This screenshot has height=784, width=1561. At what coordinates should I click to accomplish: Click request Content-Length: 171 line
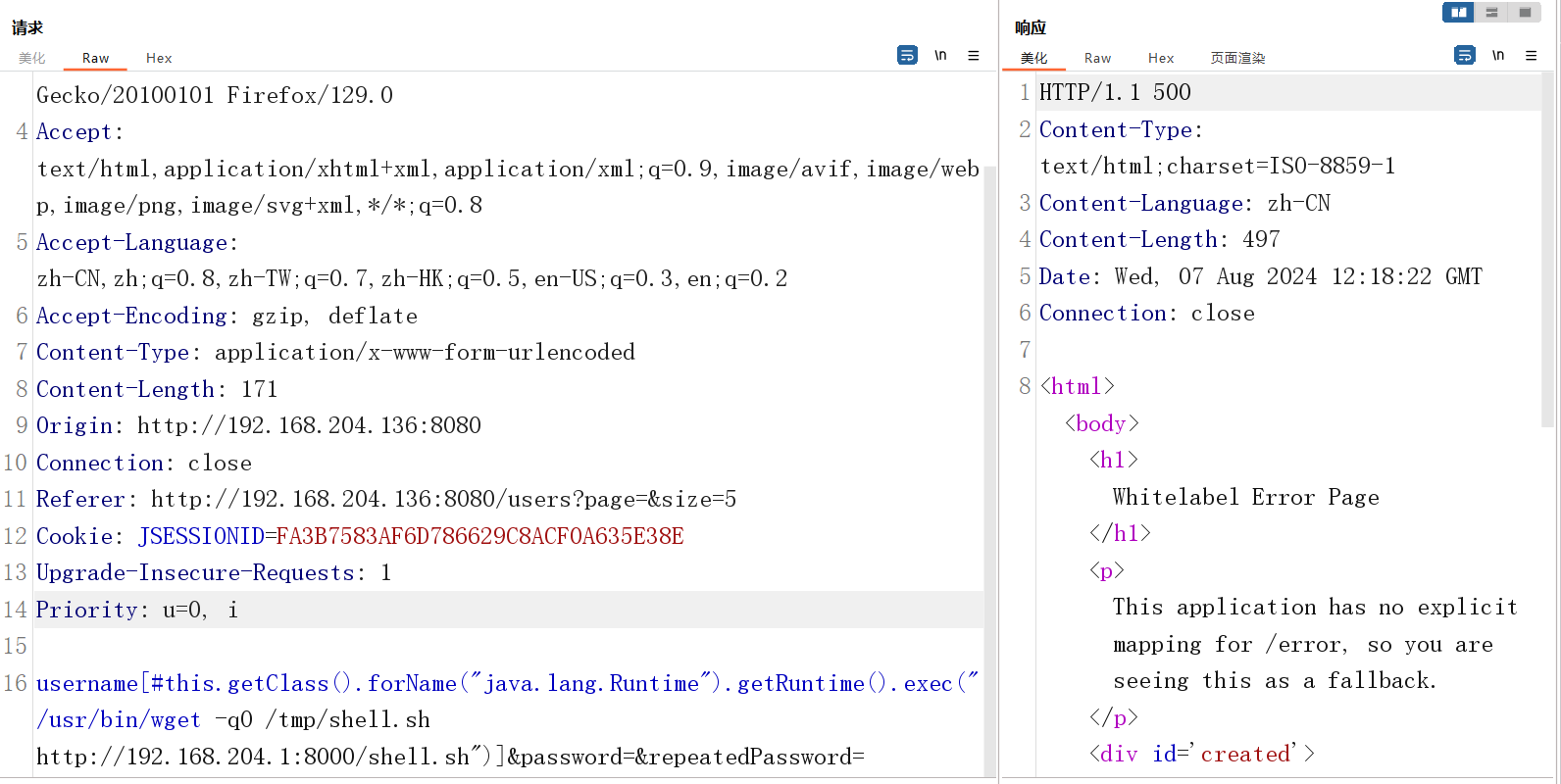click(x=157, y=389)
